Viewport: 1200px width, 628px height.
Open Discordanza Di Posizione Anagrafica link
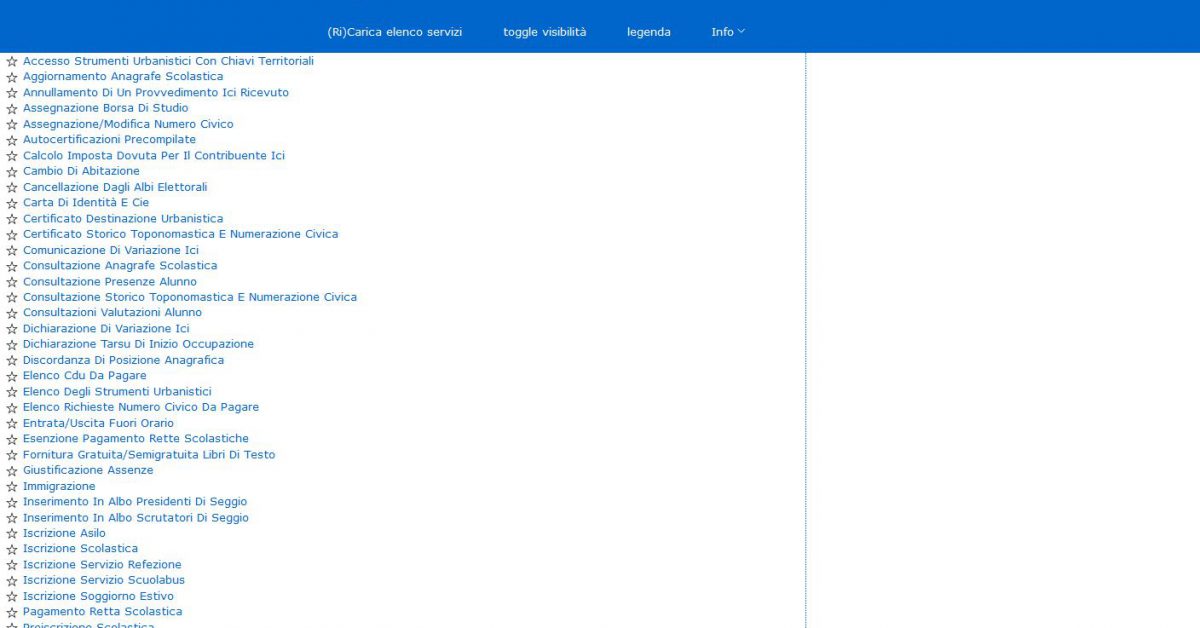(x=123, y=360)
